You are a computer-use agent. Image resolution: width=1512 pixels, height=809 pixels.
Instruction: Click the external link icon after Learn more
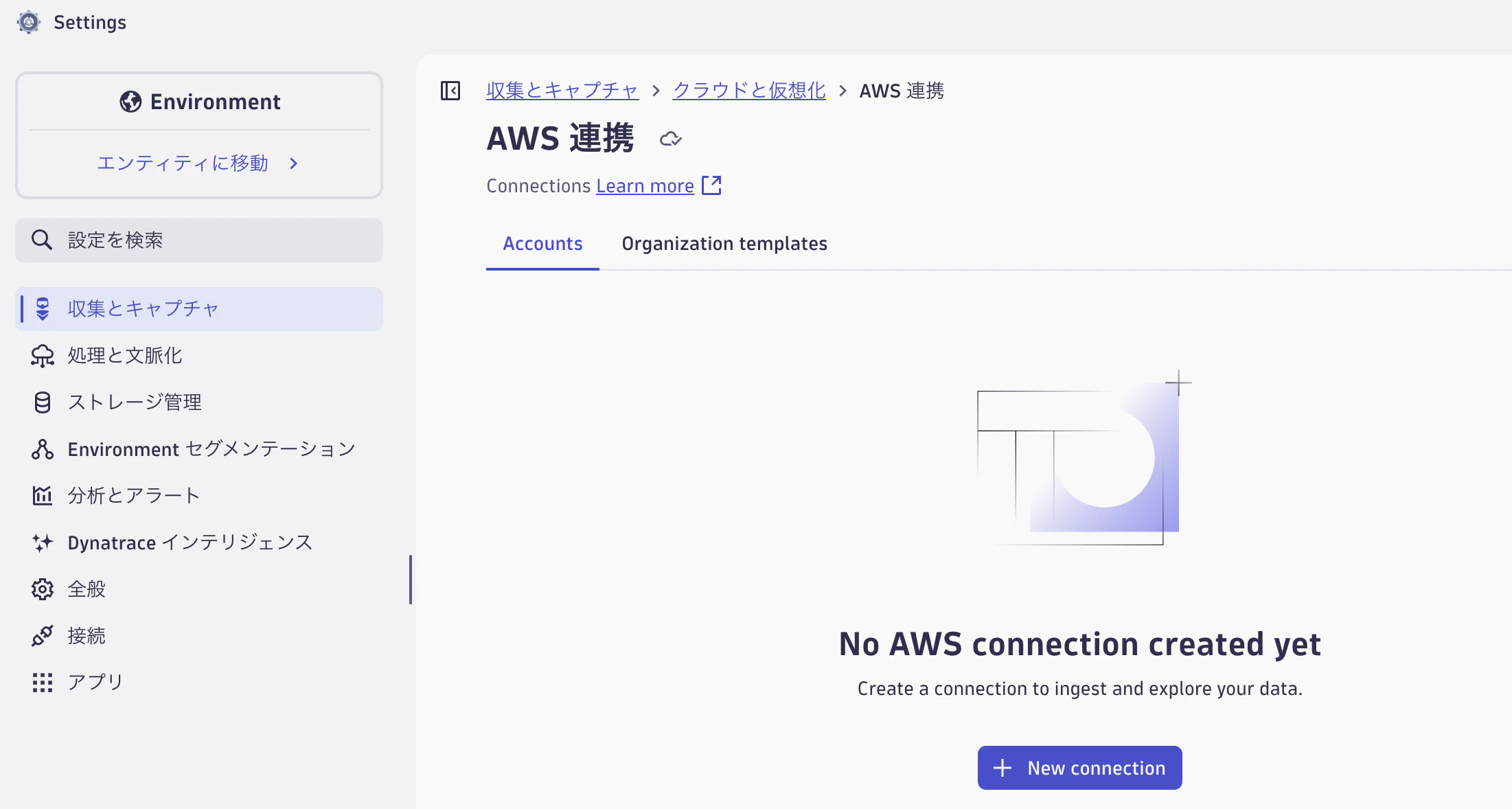pos(711,185)
